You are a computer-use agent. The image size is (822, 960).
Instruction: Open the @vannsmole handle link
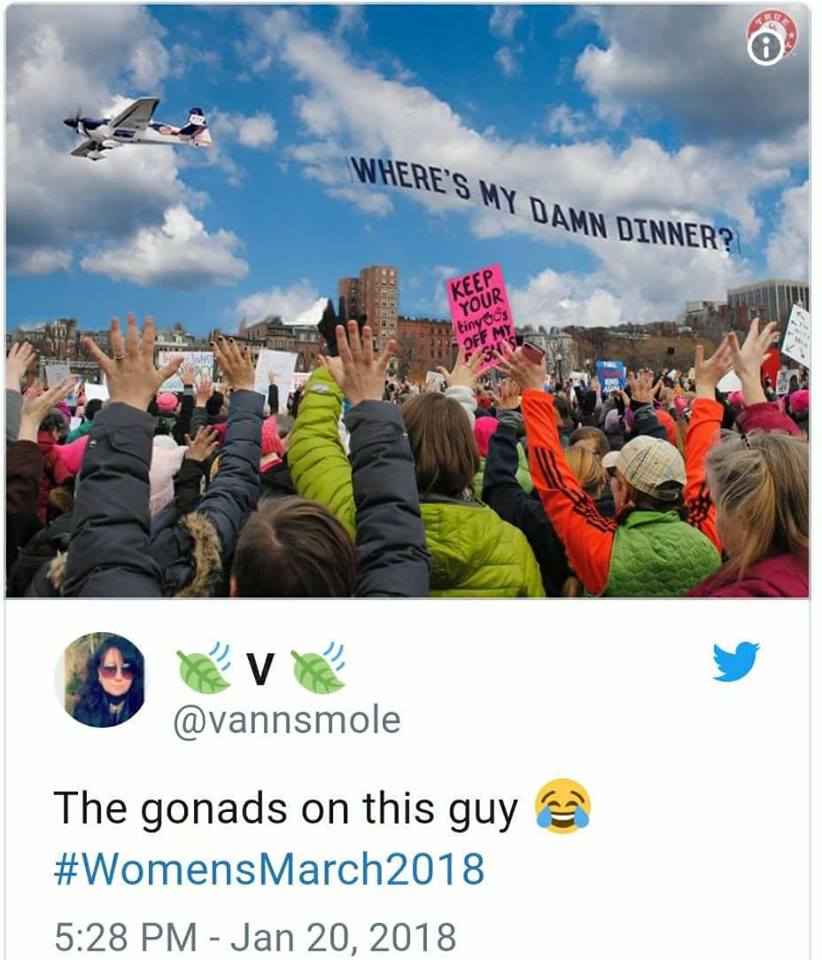(287, 720)
